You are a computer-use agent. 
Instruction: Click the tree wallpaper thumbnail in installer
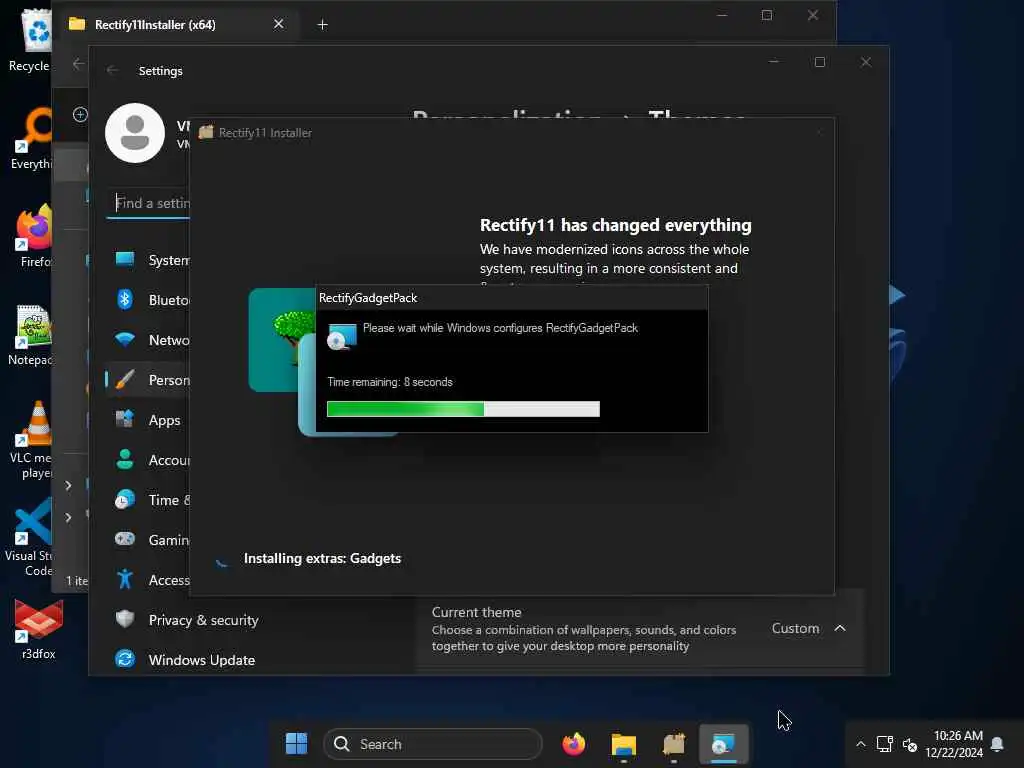coord(281,340)
